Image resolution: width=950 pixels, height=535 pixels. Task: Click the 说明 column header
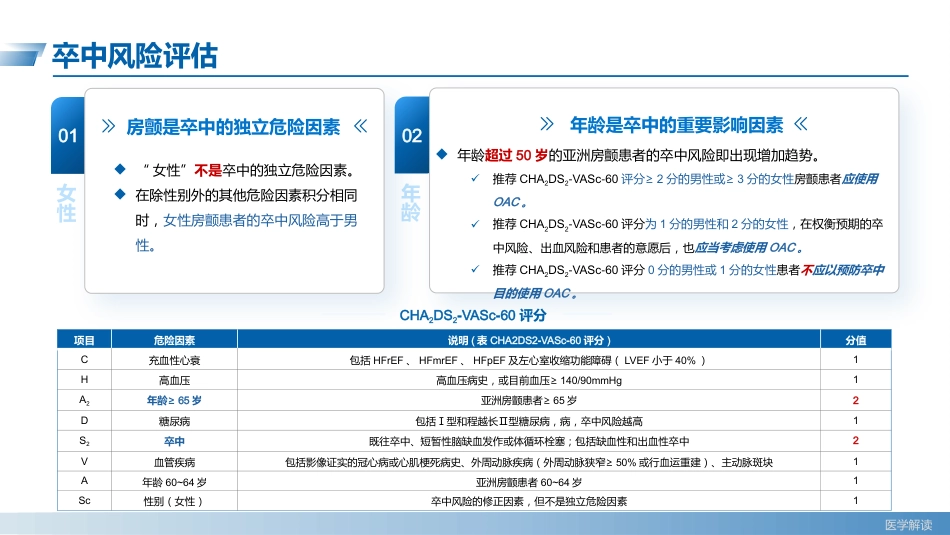coord(529,340)
